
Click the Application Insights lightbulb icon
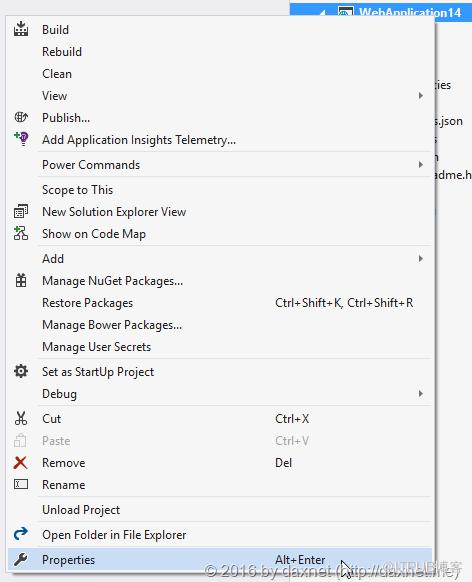(x=21, y=139)
